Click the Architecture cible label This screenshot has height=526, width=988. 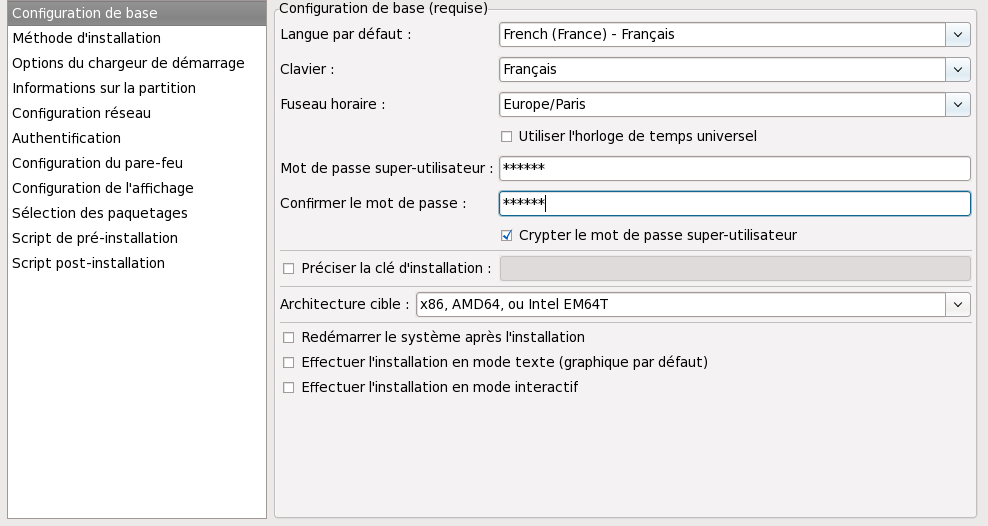[344, 304]
